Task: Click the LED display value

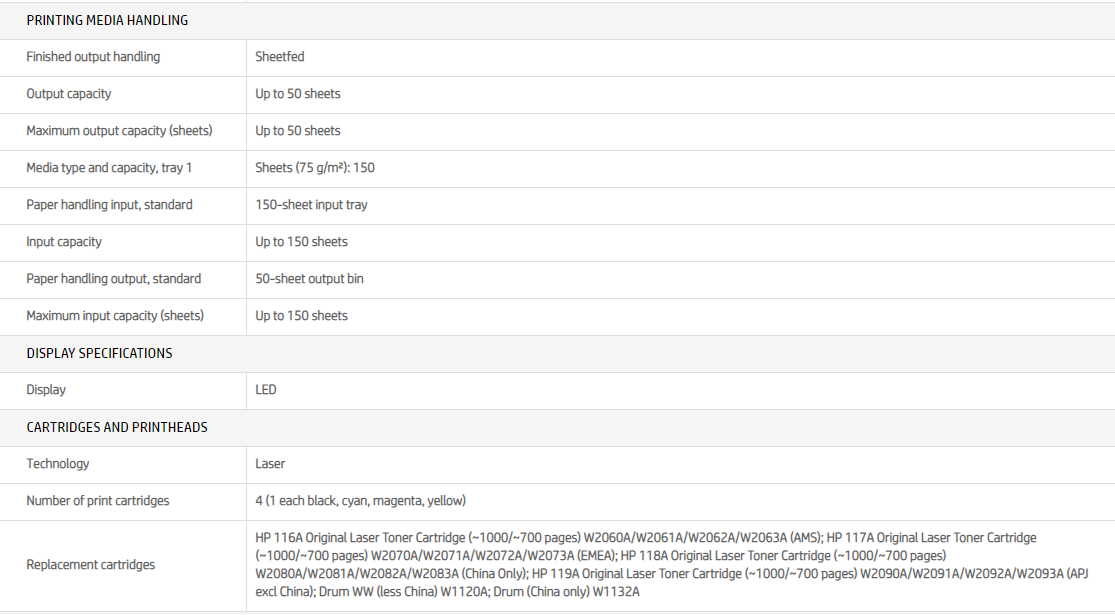Action: tap(266, 390)
